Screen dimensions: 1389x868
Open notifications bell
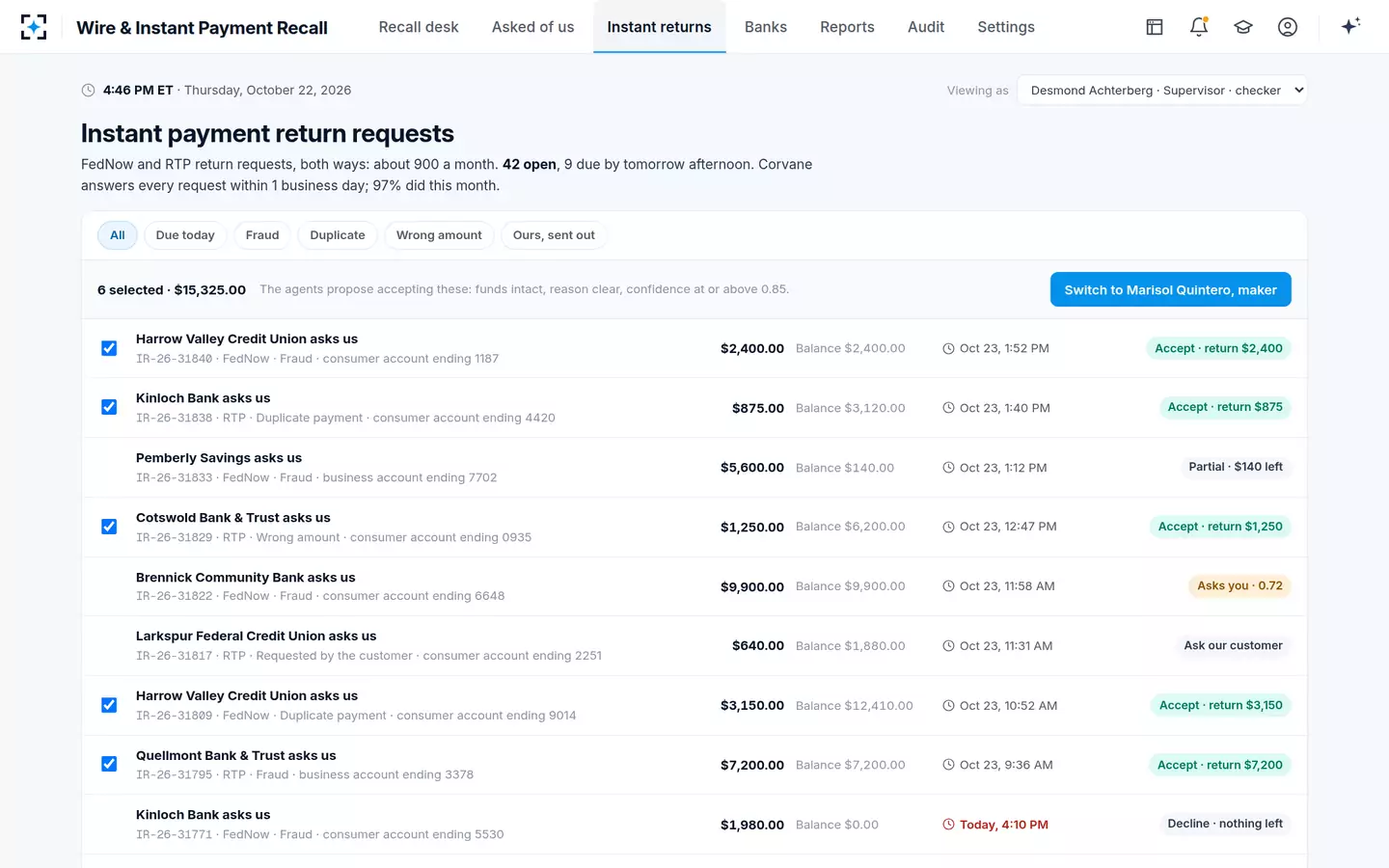(x=1199, y=27)
